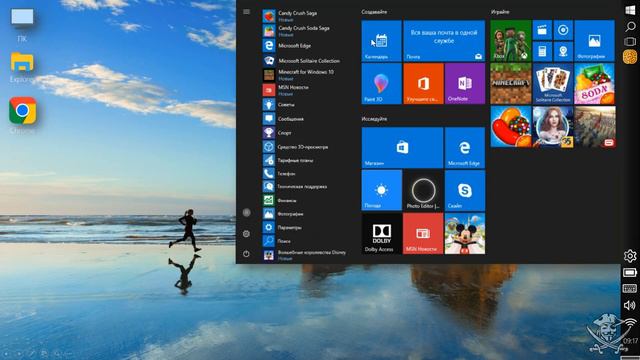Image resolution: width=640 pixels, height=360 pixels.
Task: Click the Создавайте group header
Action: click(374, 12)
